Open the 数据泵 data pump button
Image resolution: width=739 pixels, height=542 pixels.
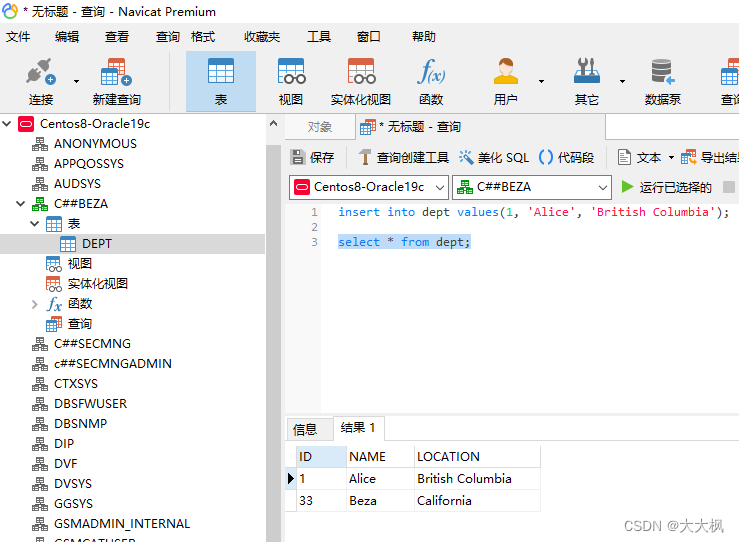coord(663,81)
